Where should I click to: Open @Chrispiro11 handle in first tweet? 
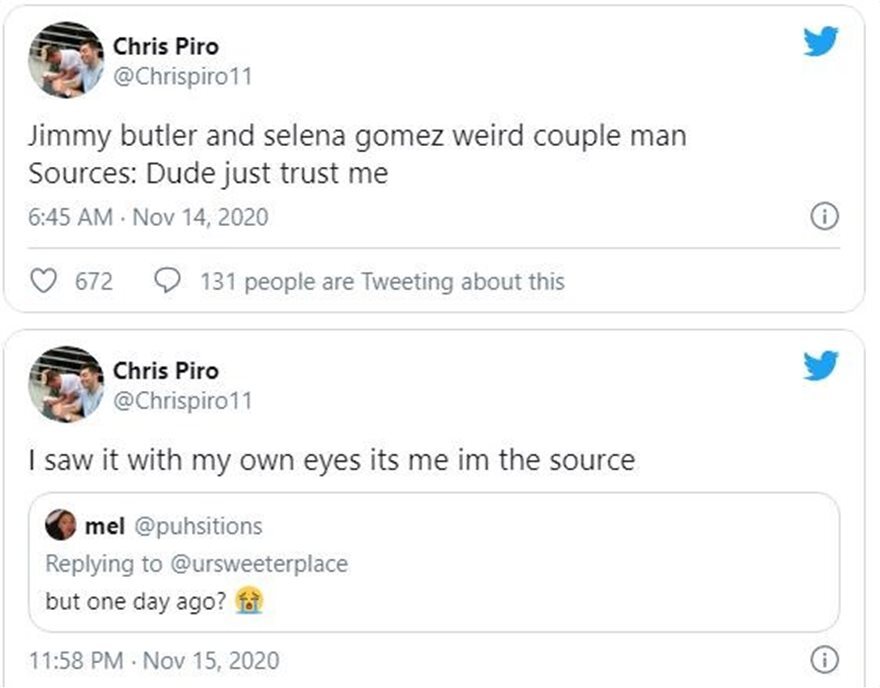tap(182, 76)
